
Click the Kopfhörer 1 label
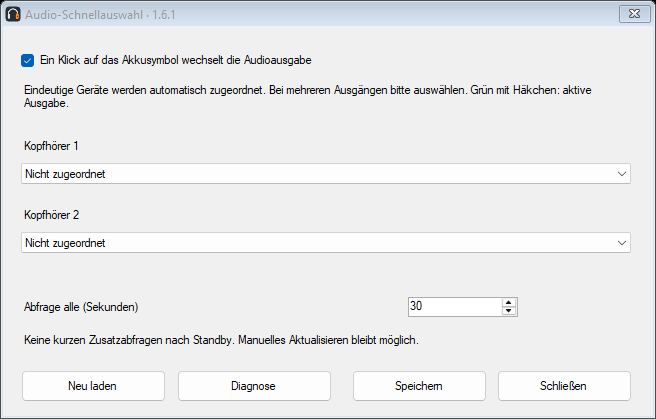coord(51,146)
